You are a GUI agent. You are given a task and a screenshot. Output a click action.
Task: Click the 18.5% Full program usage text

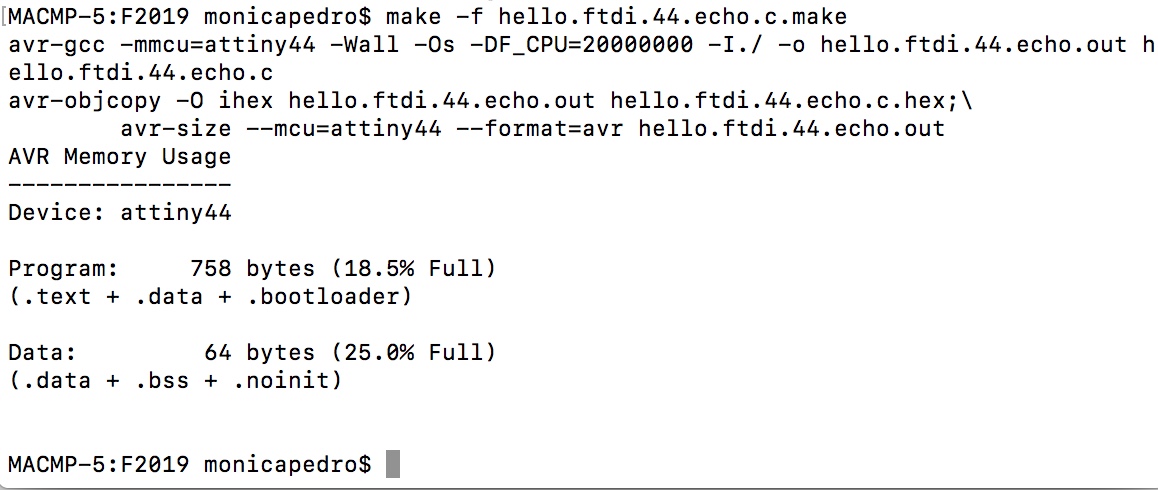[x=415, y=268]
